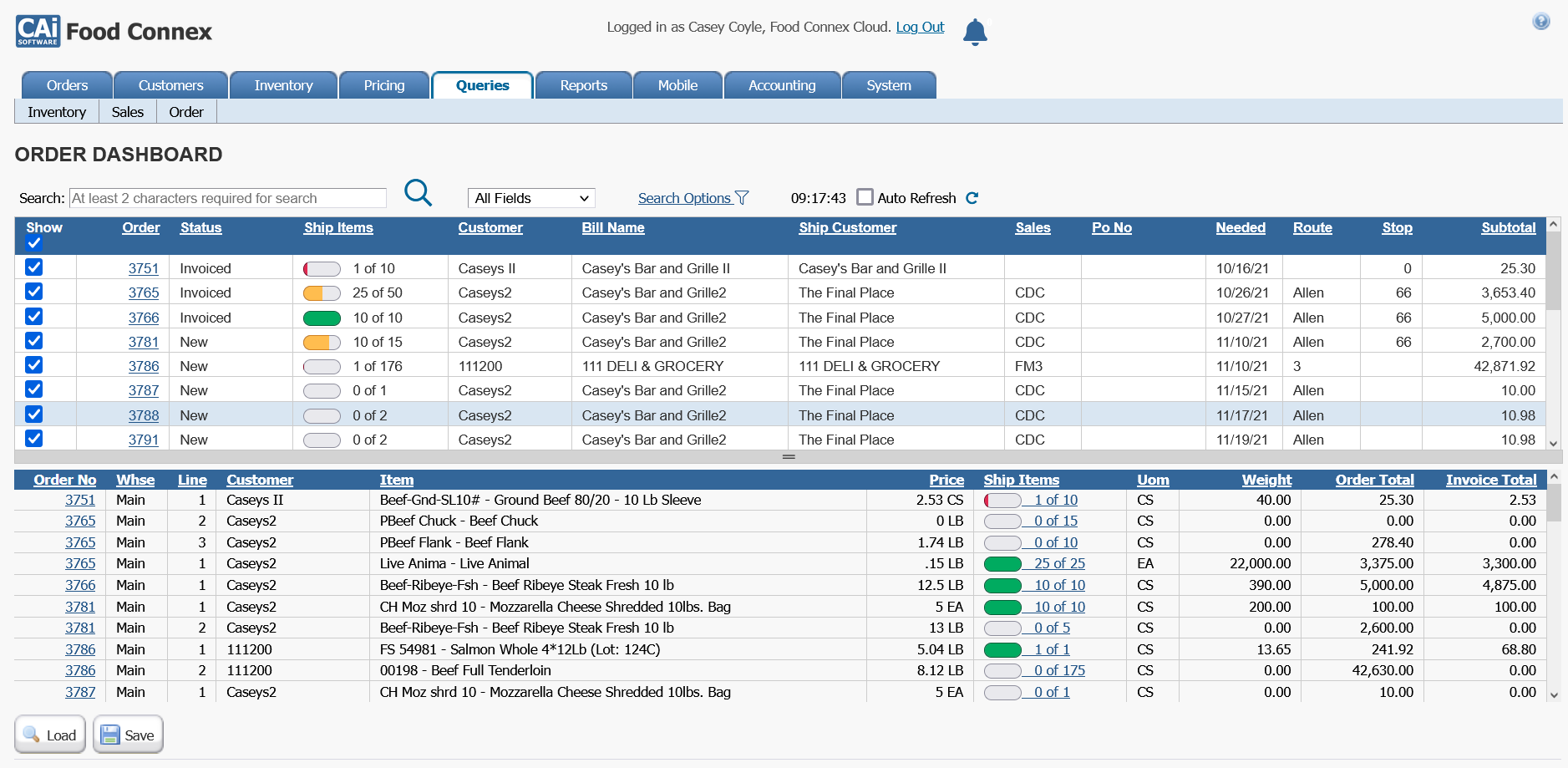Click the 0 of 15 ship items link
Screen dimensions: 1568x768
[1056, 521]
